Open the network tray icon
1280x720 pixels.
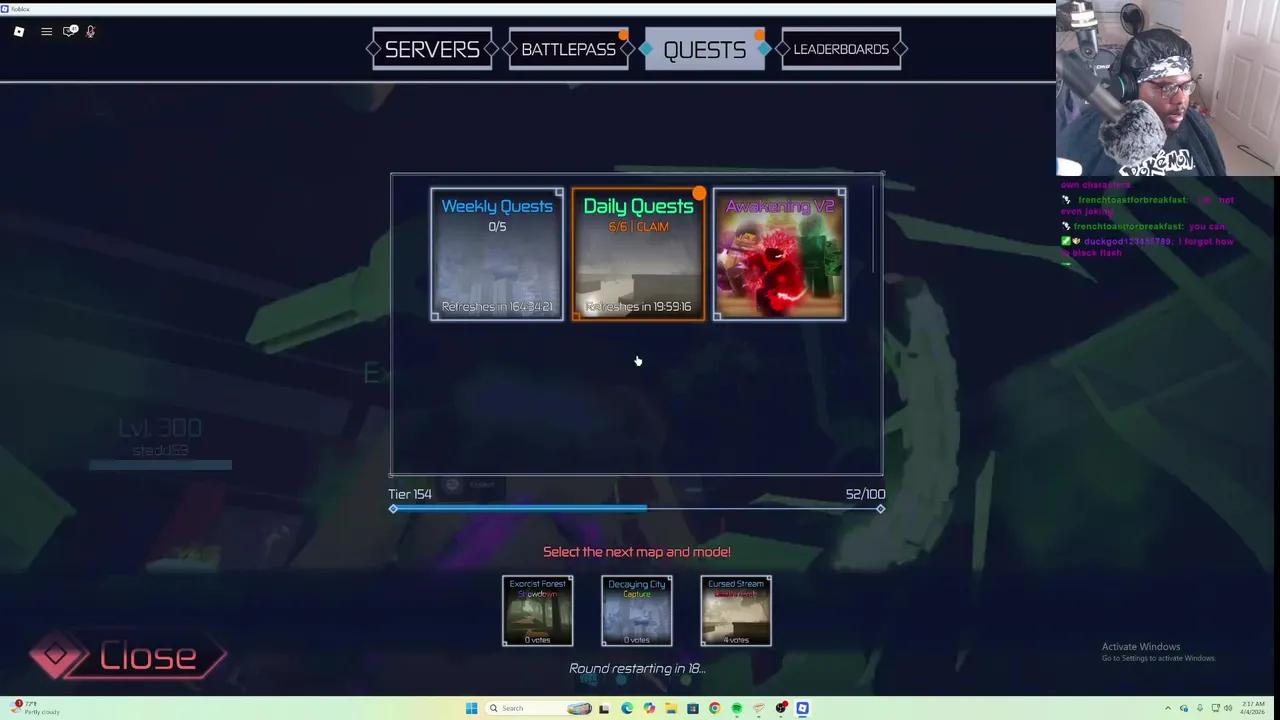tap(1216, 708)
